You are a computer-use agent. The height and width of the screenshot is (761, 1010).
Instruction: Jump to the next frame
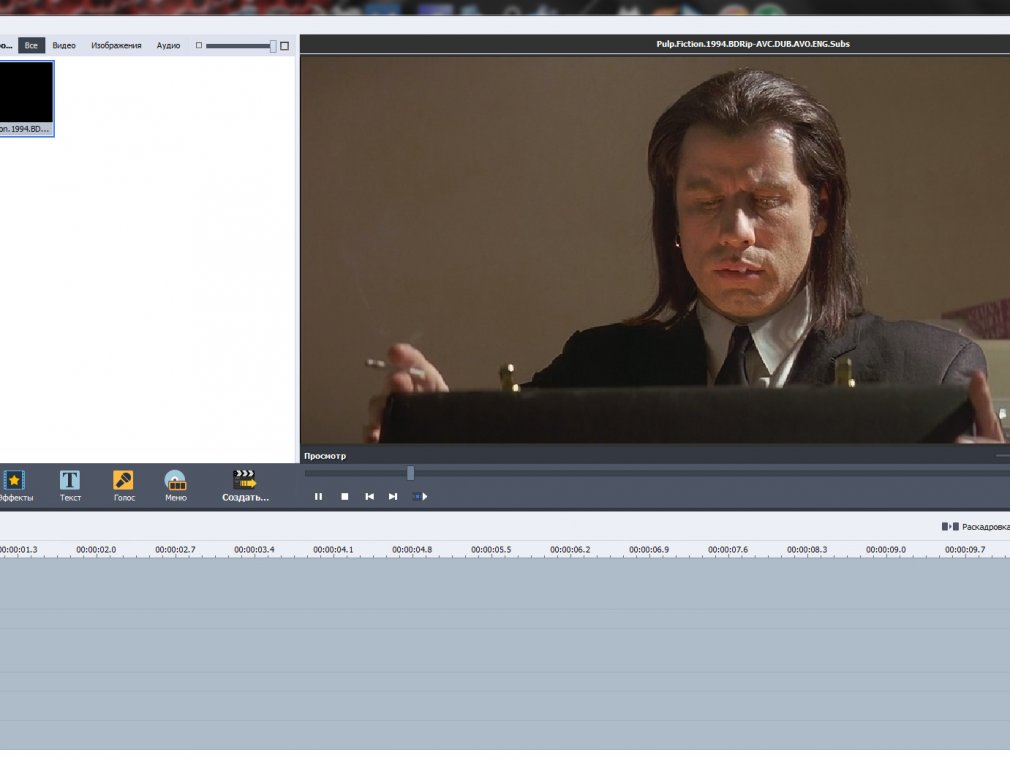393,497
